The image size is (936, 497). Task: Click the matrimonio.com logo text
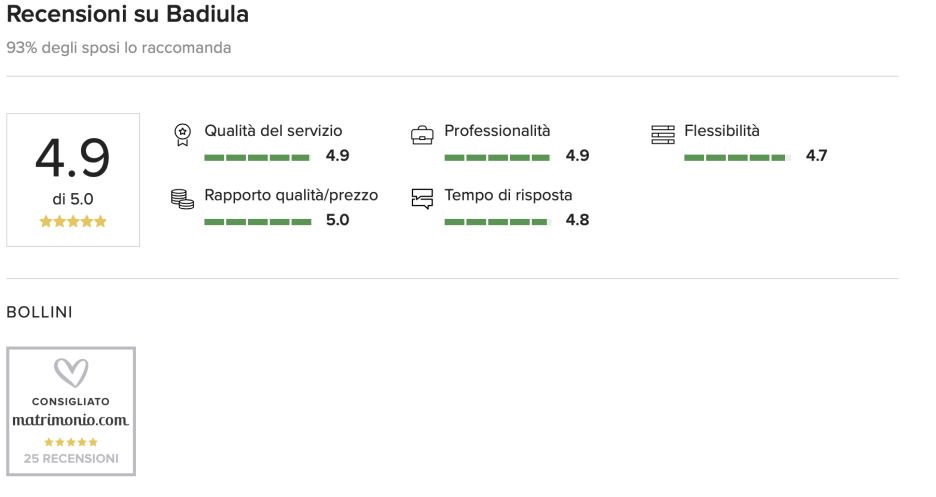(x=71, y=420)
